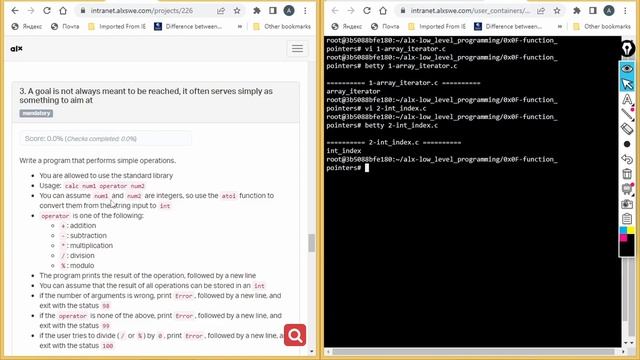Image resolution: width=640 pixels, height=360 pixels.
Task: Toggle side panel in right browser
Action: tap(593, 11)
